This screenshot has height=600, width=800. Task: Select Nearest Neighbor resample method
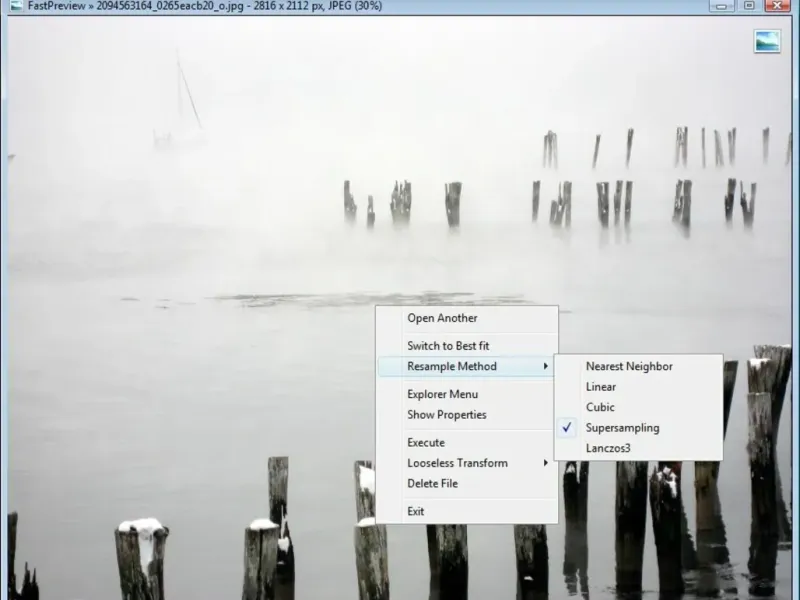(639, 366)
